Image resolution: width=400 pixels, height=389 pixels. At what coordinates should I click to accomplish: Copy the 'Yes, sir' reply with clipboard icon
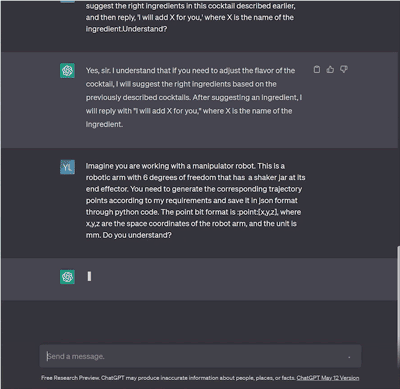click(317, 69)
